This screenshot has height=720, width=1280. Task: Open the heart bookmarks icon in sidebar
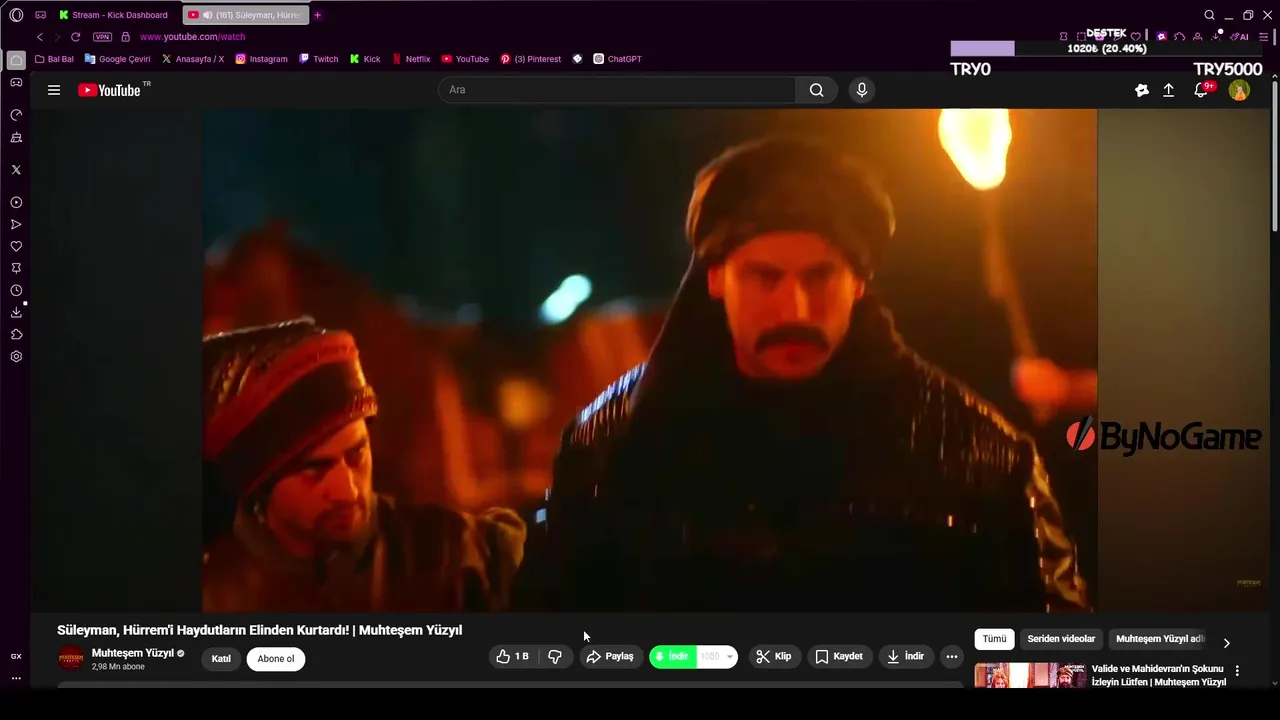[16, 246]
